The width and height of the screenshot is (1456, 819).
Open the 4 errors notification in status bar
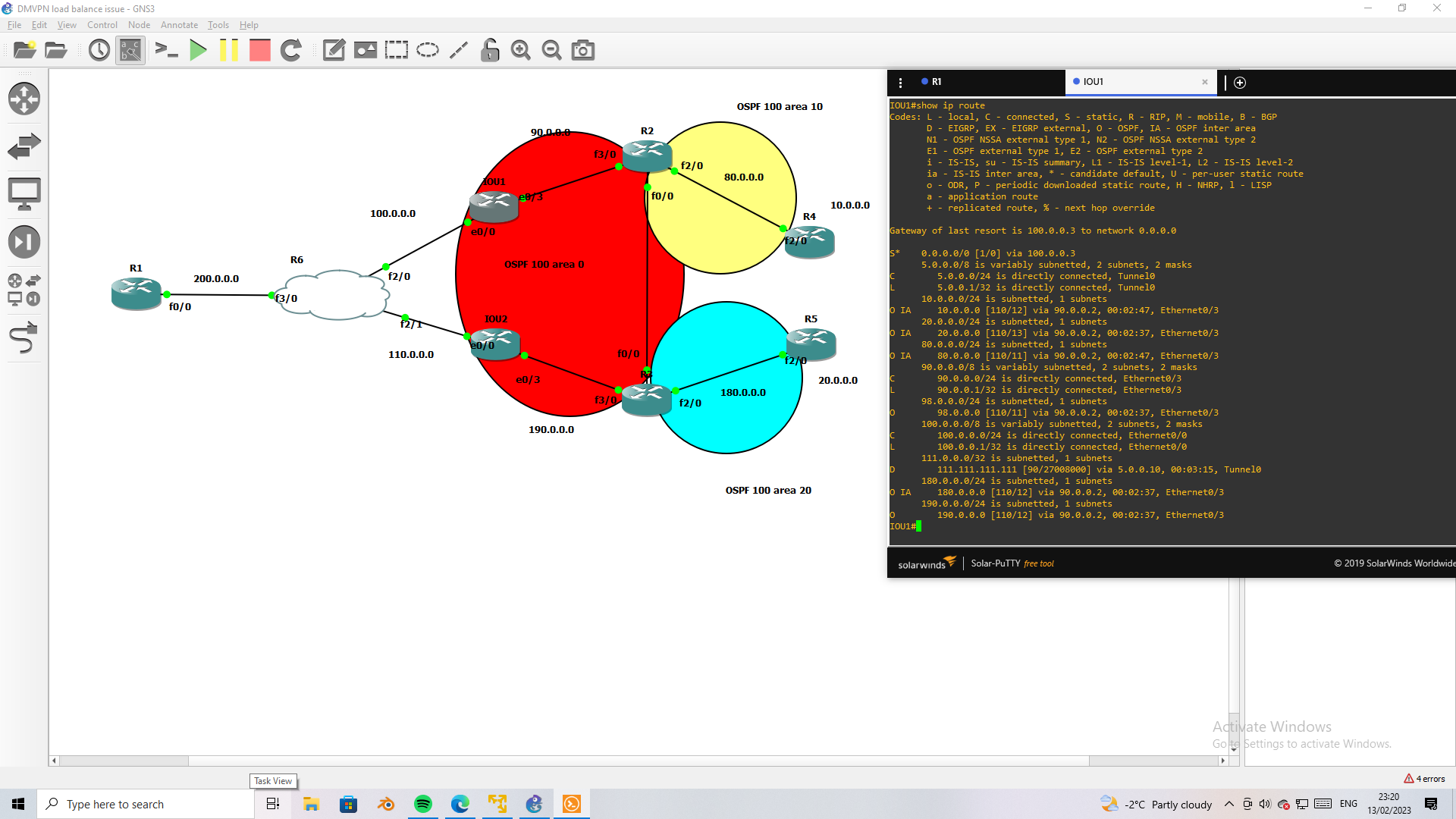[1424, 779]
